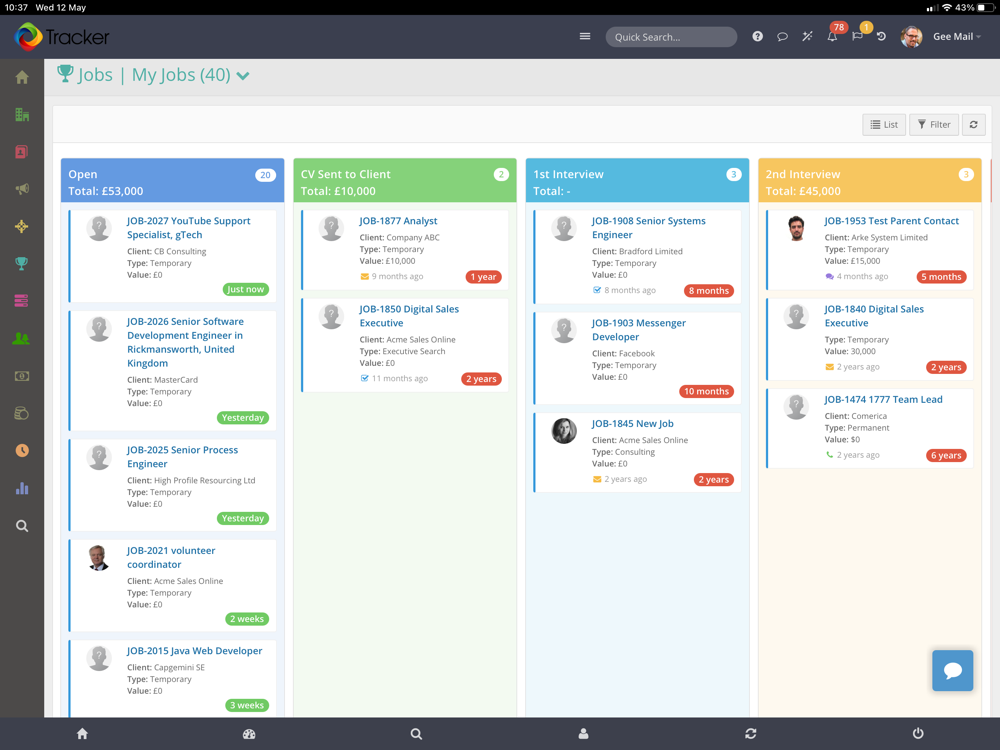Open the Filter button
The width and height of the screenshot is (1000, 750).
934,124
